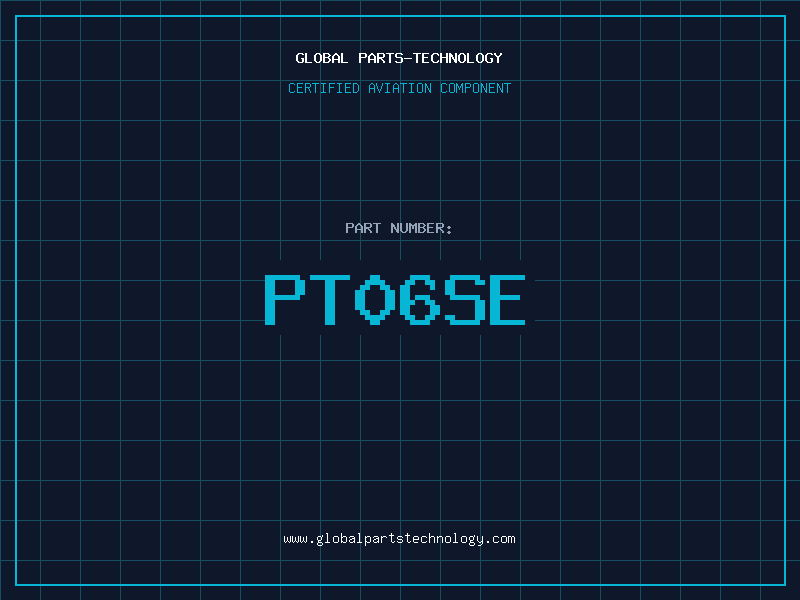
Task: Select the 'CERTIFIED AVIATION COMPONENT' subtitle
Action: [399, 88]
